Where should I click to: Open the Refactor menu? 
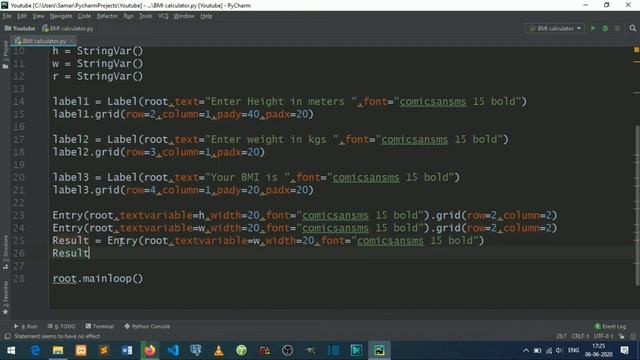(x=107, y=16)
